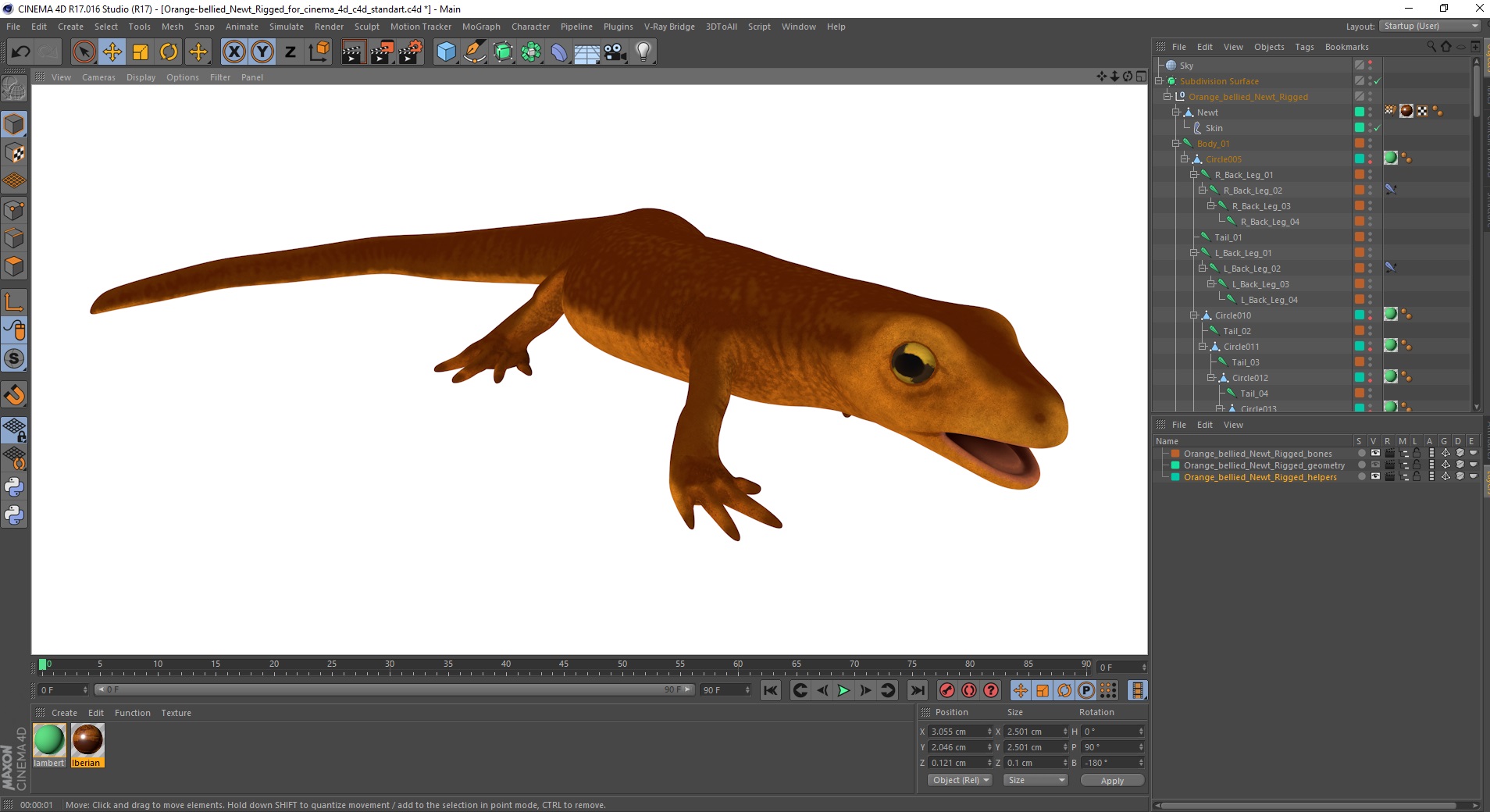
Task: Toggle X axis lock
Action: pos(233,52)
